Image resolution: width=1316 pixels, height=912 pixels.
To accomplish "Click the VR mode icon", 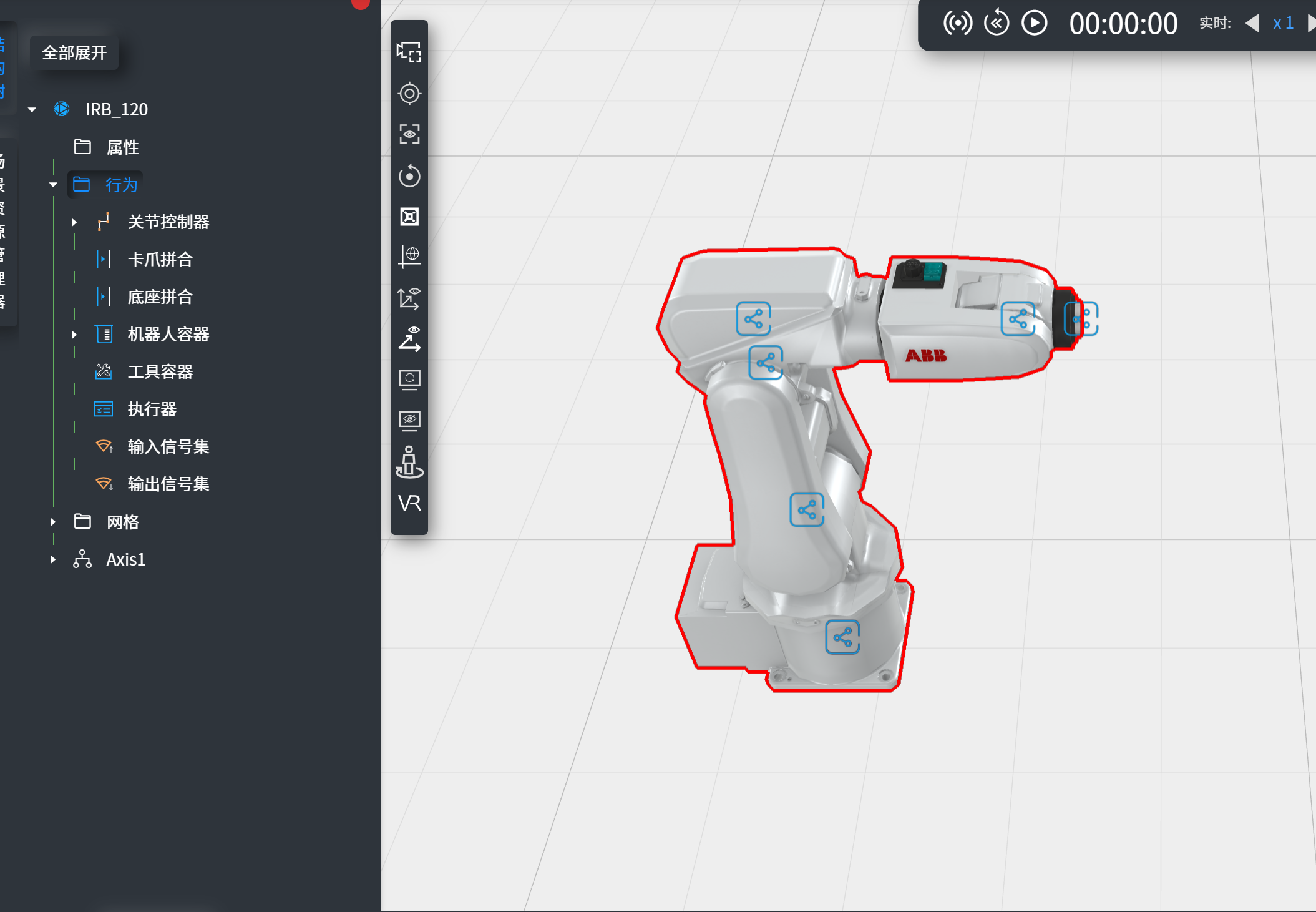I will click(x=409, y=503).
